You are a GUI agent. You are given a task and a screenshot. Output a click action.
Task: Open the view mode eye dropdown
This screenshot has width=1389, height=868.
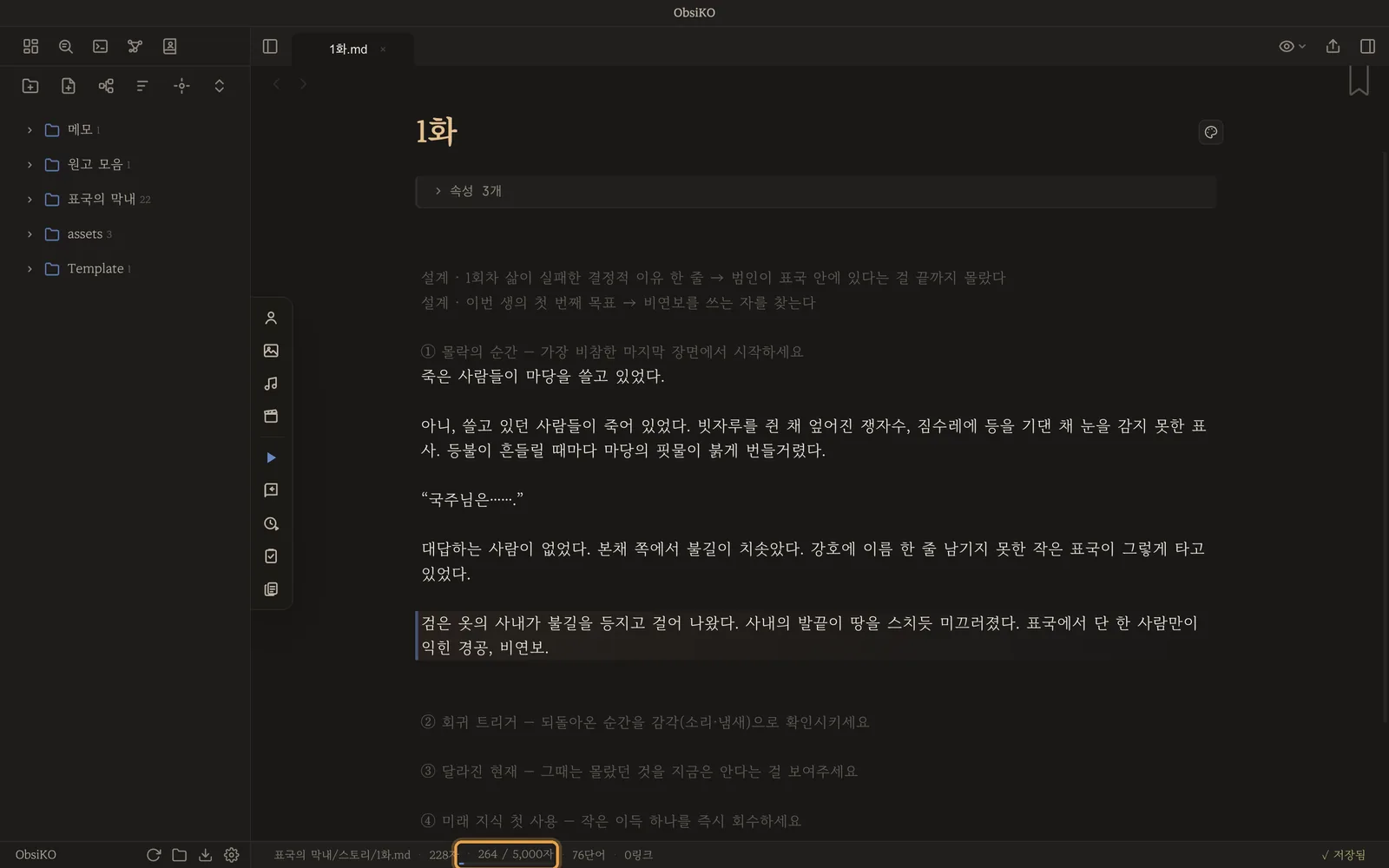tap(1292, 47)
